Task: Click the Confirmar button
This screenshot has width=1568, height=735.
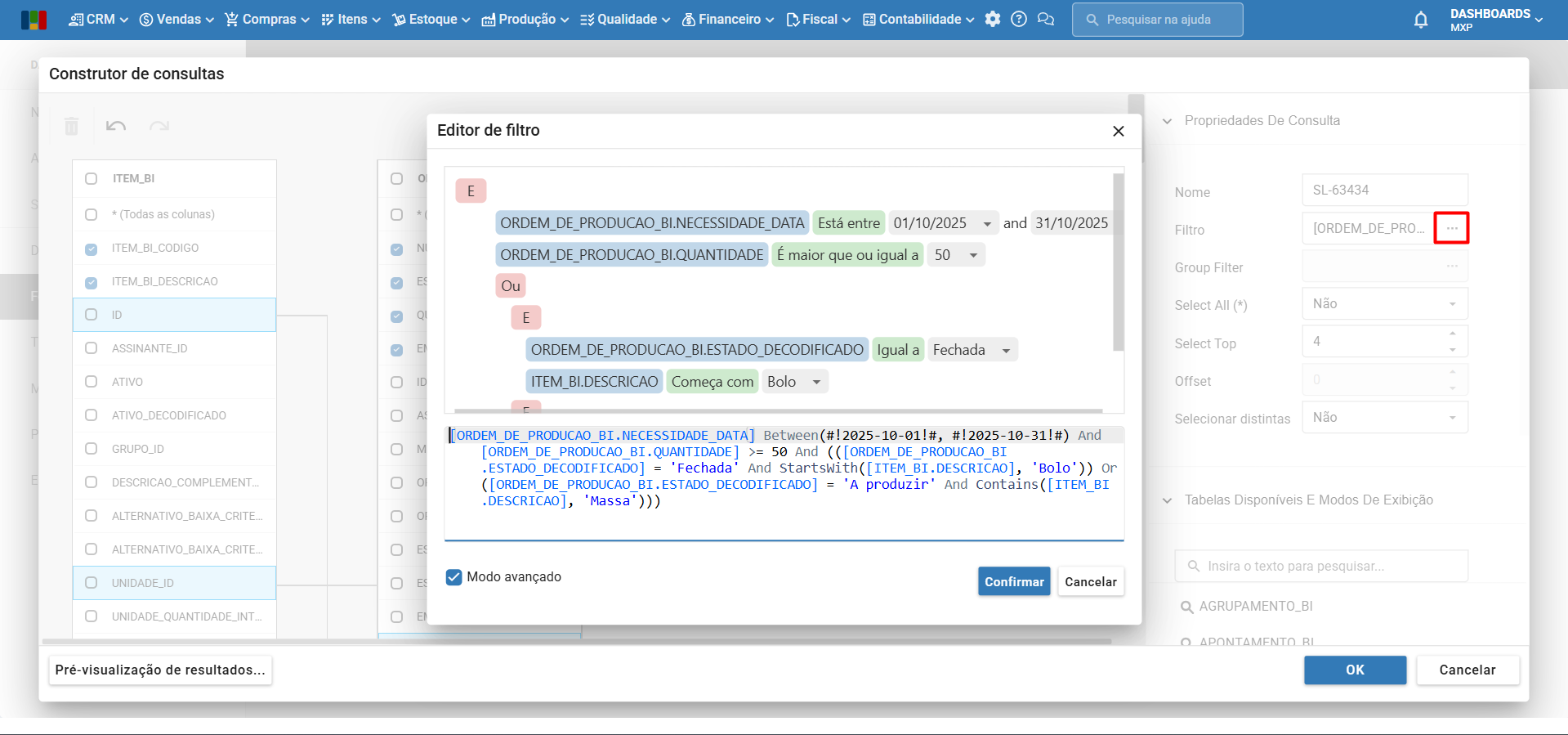Action: point(1013,581)
